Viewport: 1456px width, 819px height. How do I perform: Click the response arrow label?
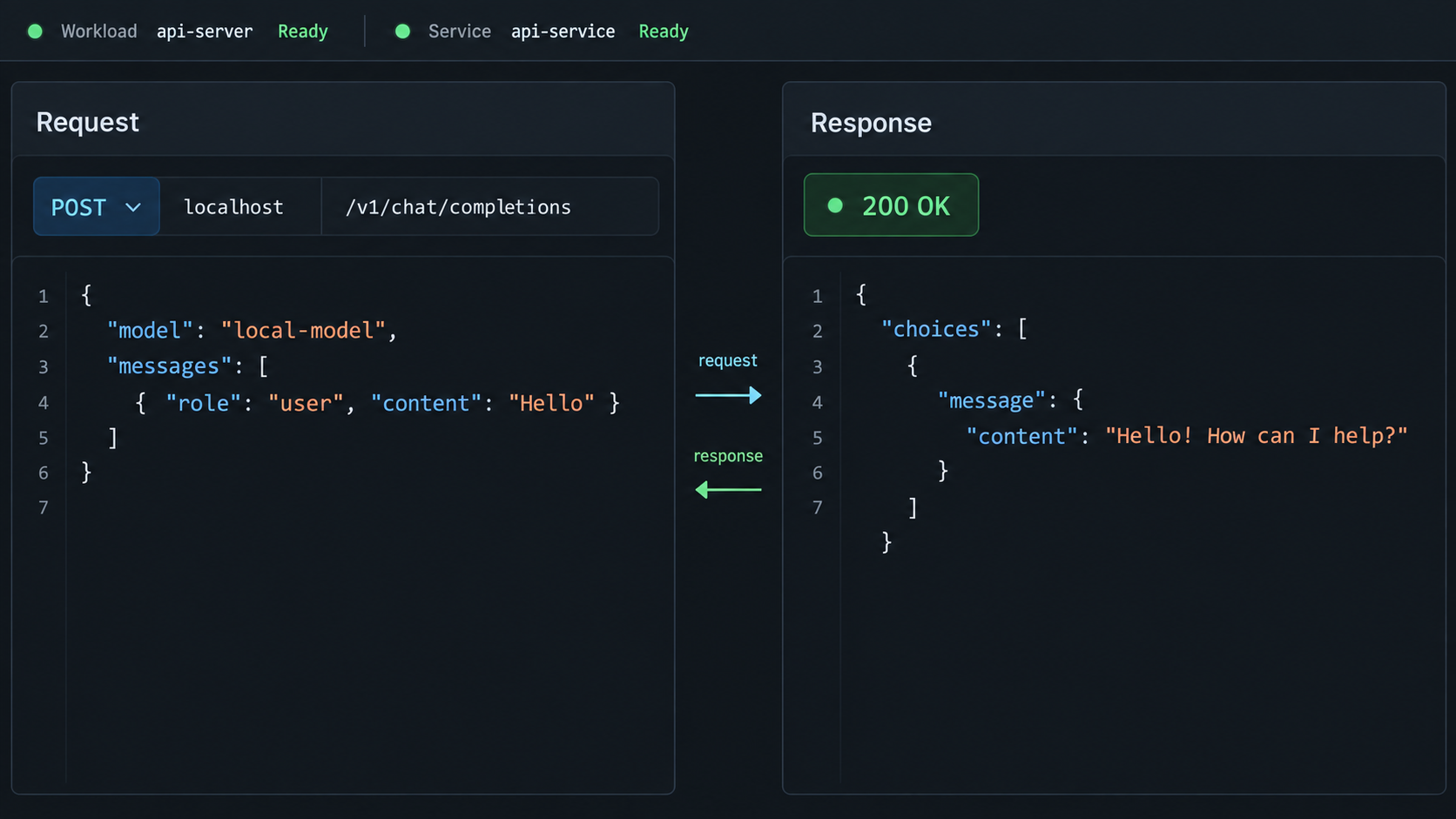(x=728, y=456)
